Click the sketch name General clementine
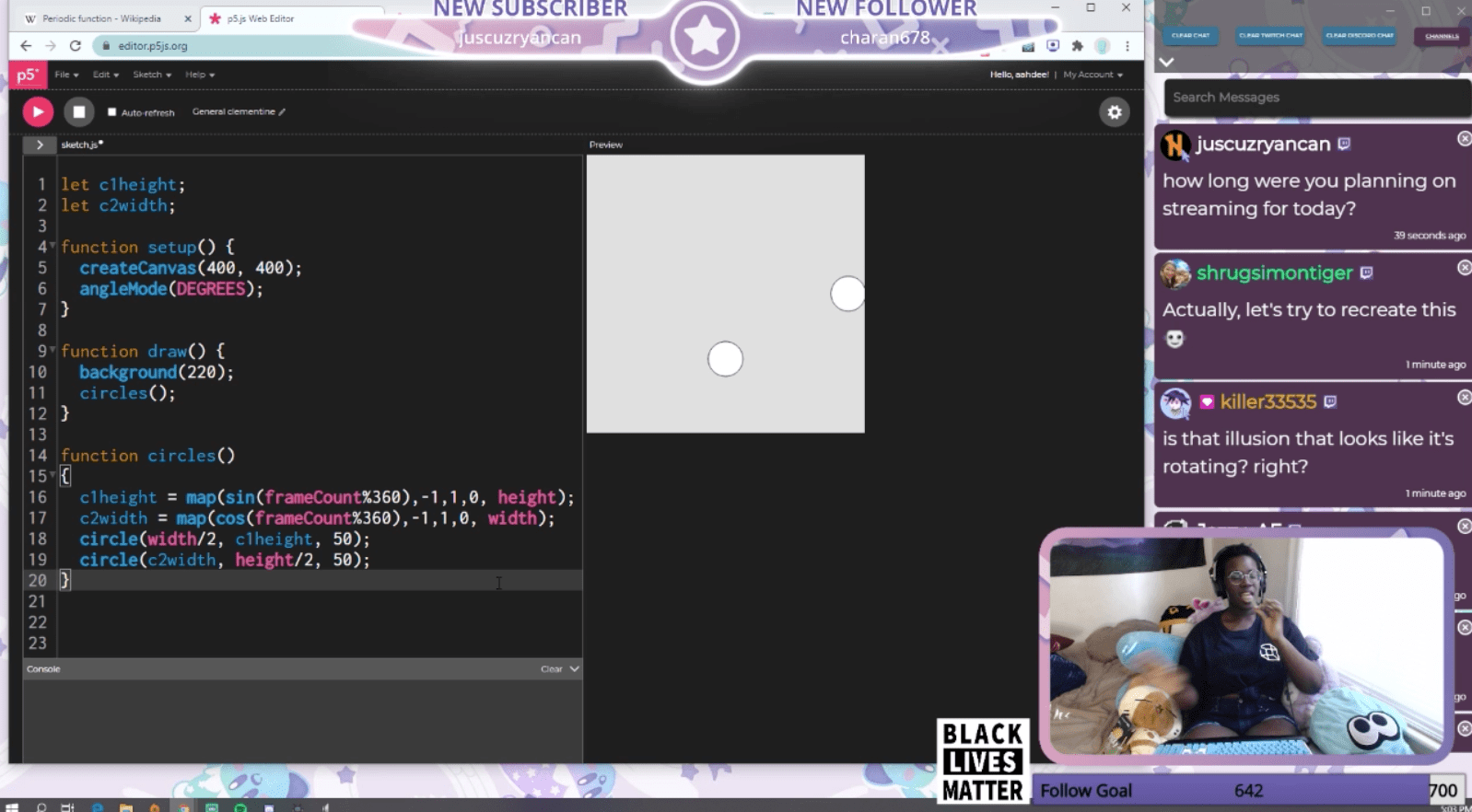The height and width of the screenshot is (812, 1472). (x=233, y=111)
